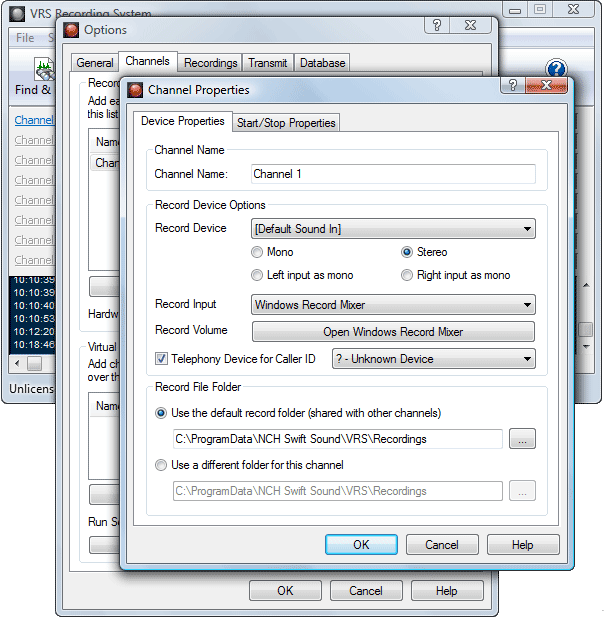Click the question mark in the Options title bar
Viewport: 604px width, 618px height.
click(437, 25)
